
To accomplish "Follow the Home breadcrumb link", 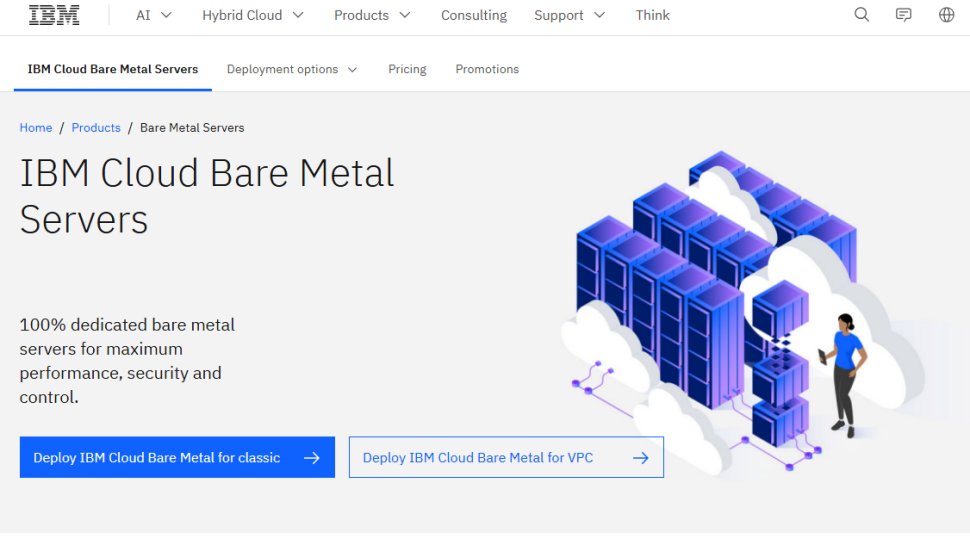I will (36, 127).
